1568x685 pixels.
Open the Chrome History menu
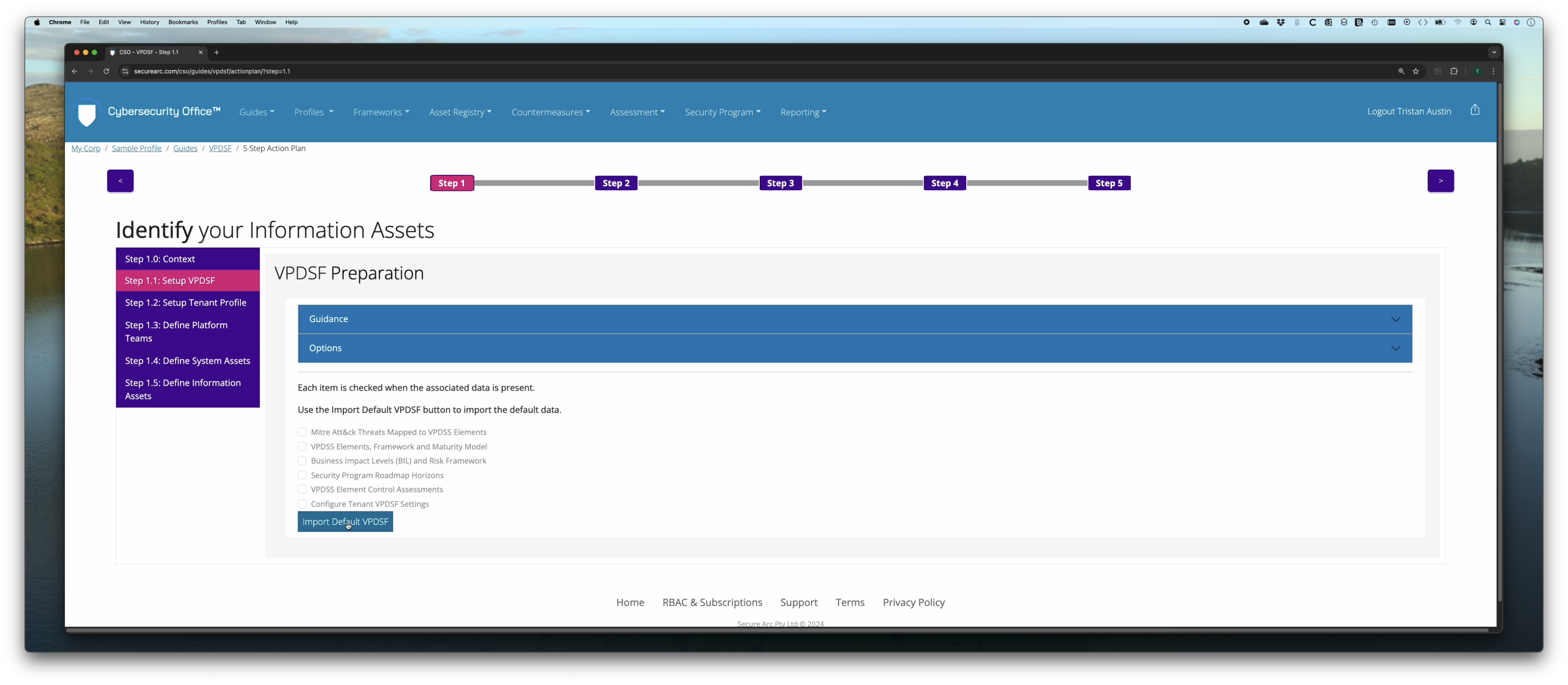pyautogui.click(x=149, y=22)
